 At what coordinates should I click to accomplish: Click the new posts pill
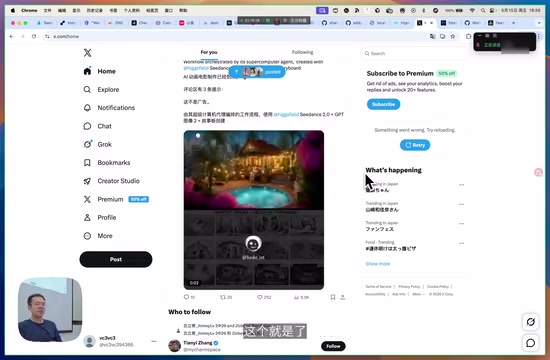click(x=257, y=72)
